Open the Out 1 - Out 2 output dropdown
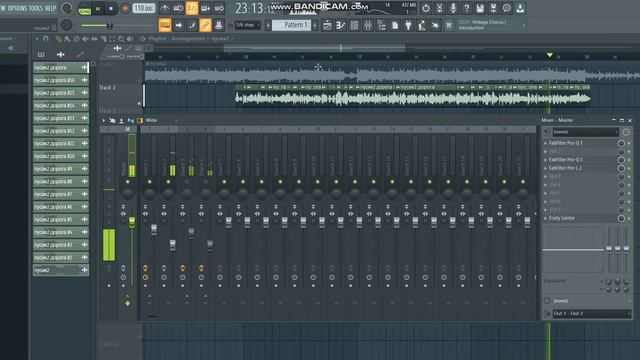This screenshot has width=640, height=360. [x=591, y=313]
